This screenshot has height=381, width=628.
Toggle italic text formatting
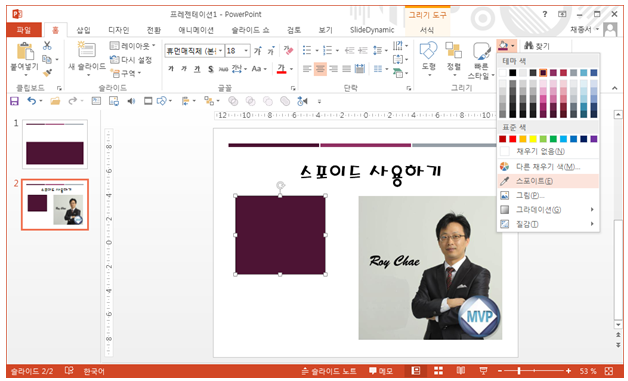pos(184,69)
